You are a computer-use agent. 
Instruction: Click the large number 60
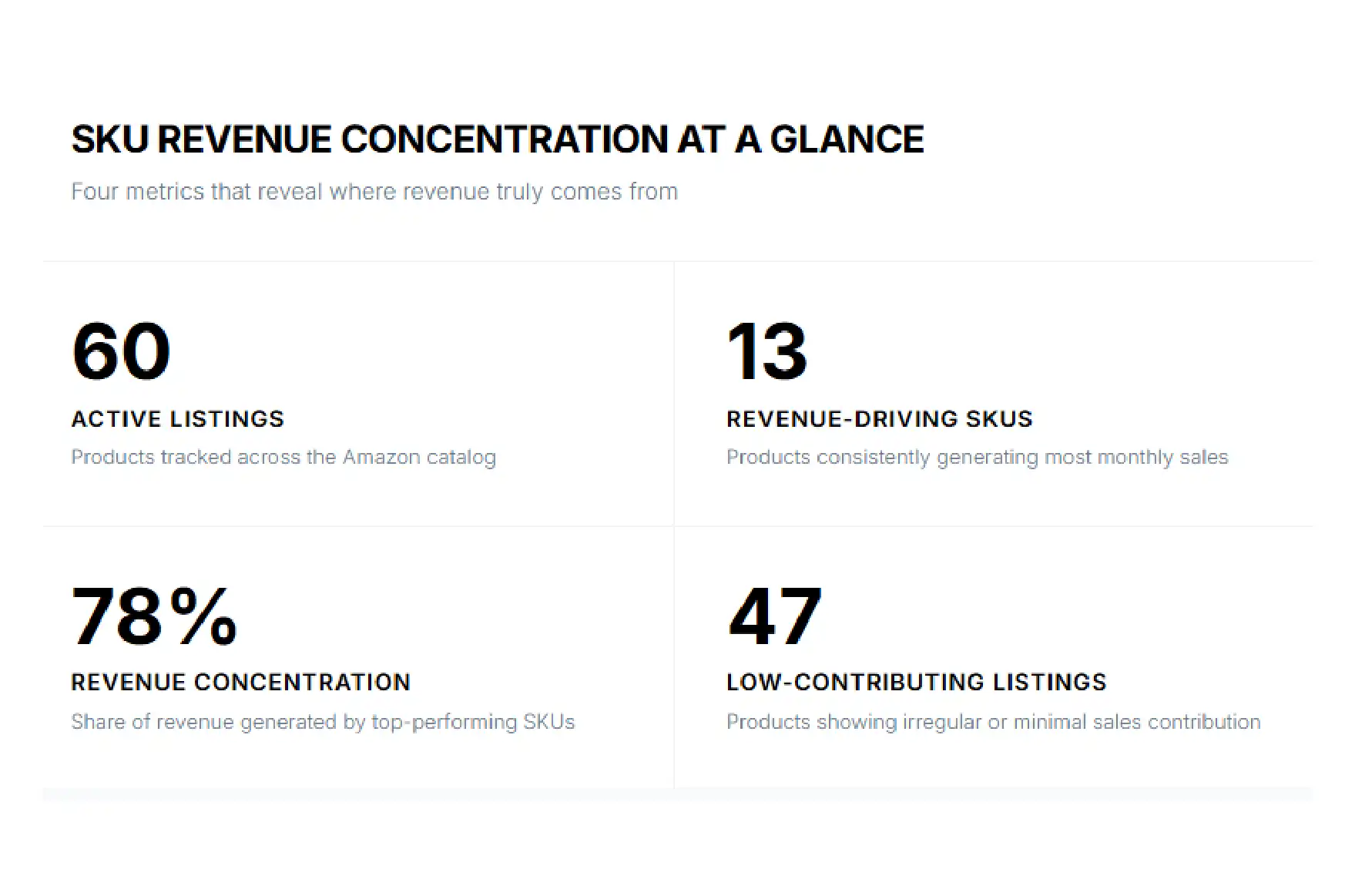pos(121,351)
